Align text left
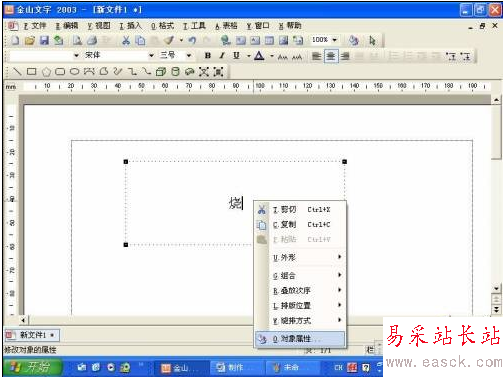This screenshot has height=377, width=503. pos(316,56)
